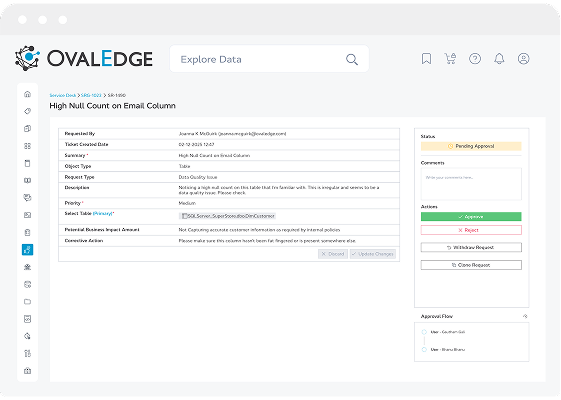Open the Tags icon in sidebar

28,111
